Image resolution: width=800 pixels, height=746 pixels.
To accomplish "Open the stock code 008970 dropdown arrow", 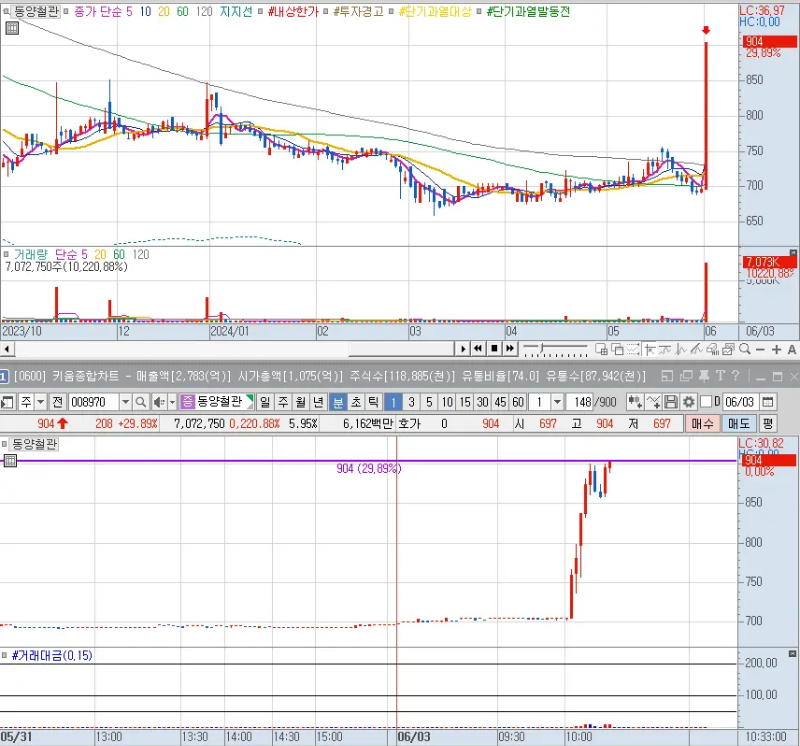I will pos(126,402).
